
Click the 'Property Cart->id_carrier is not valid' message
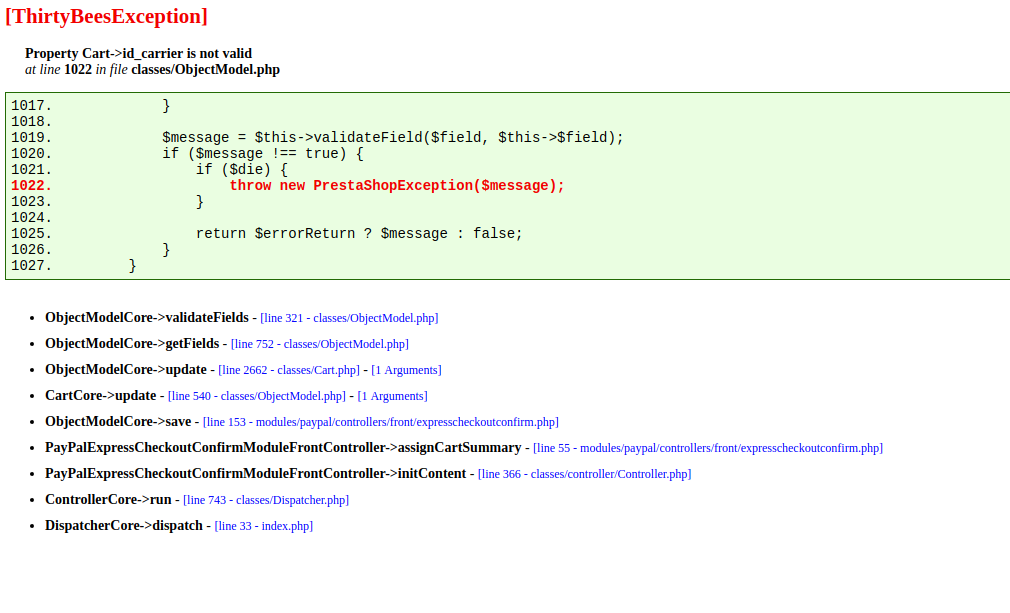[138, 53]
